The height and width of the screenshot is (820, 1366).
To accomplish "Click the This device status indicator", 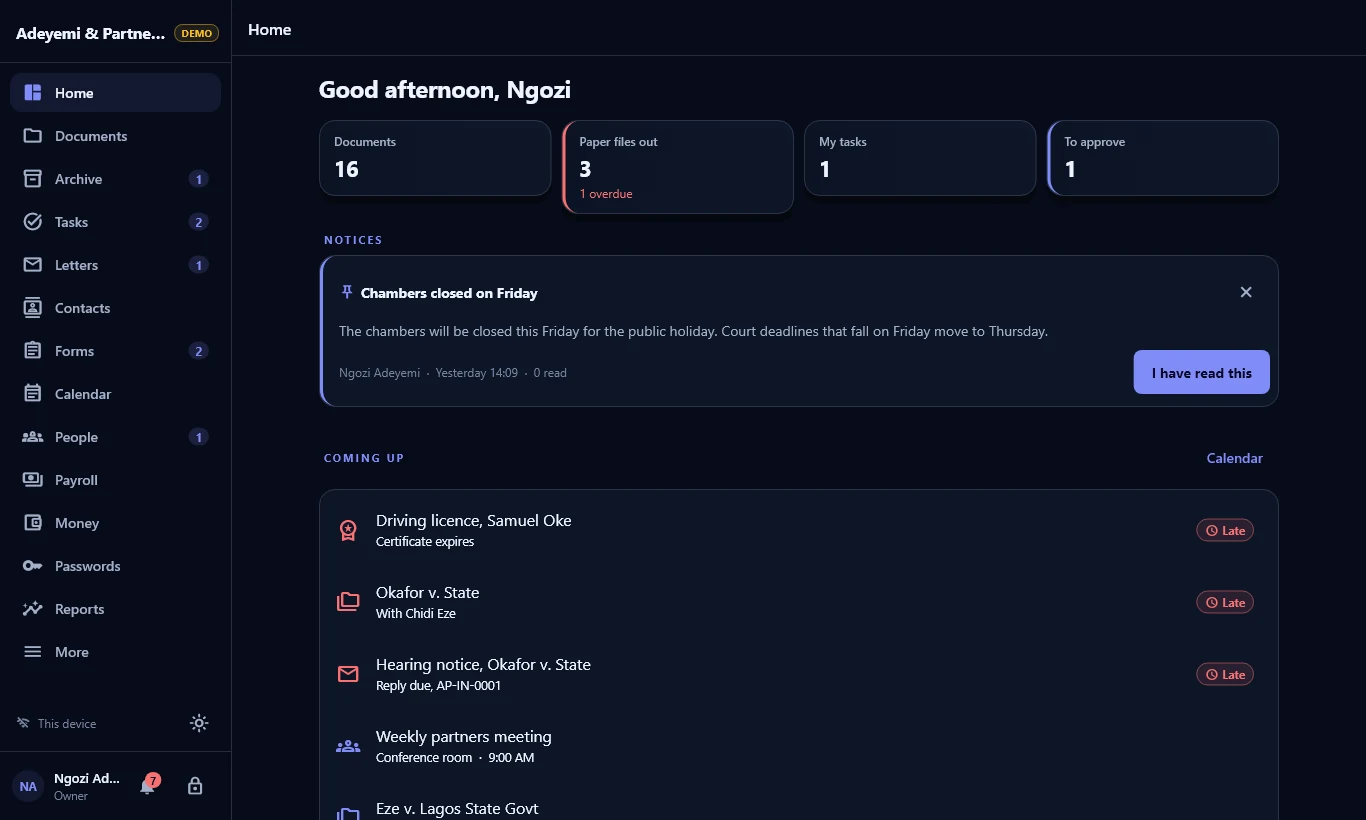I will [x=57, y=723].
